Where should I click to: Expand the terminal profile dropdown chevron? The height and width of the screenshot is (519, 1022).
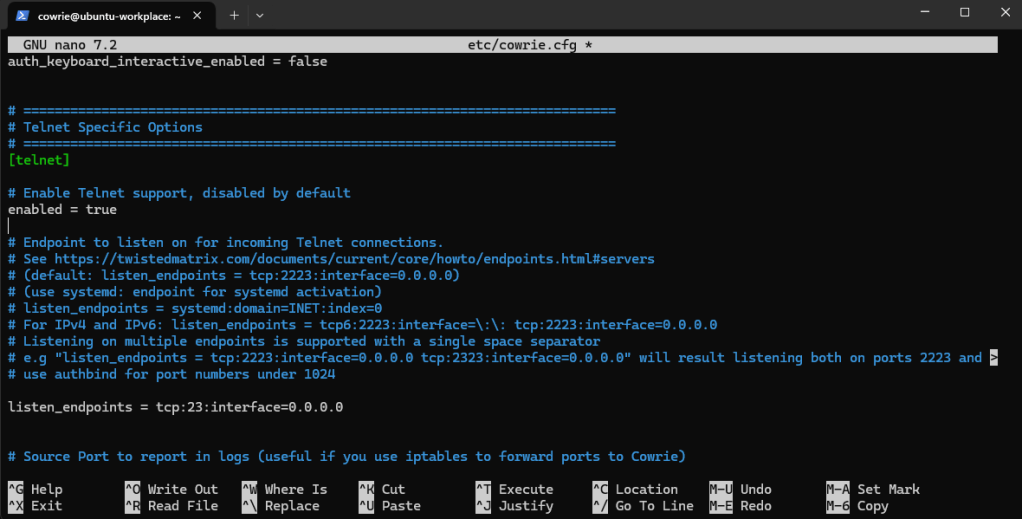(260, 14)
